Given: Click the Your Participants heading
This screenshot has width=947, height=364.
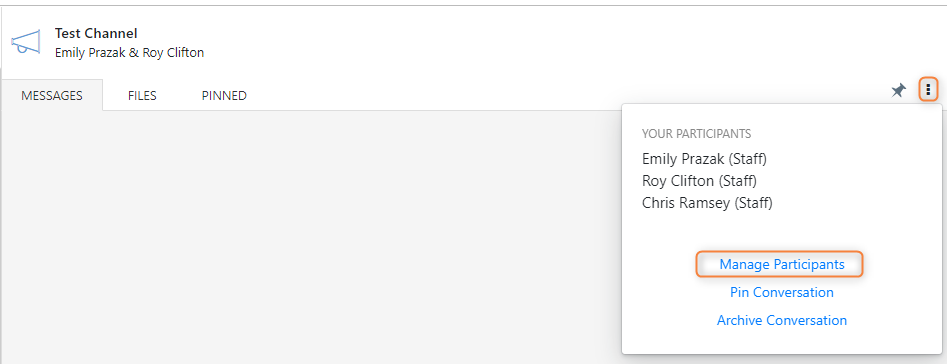Looking at the screenshot, I should pyautogui.click(x=696, y=133).
